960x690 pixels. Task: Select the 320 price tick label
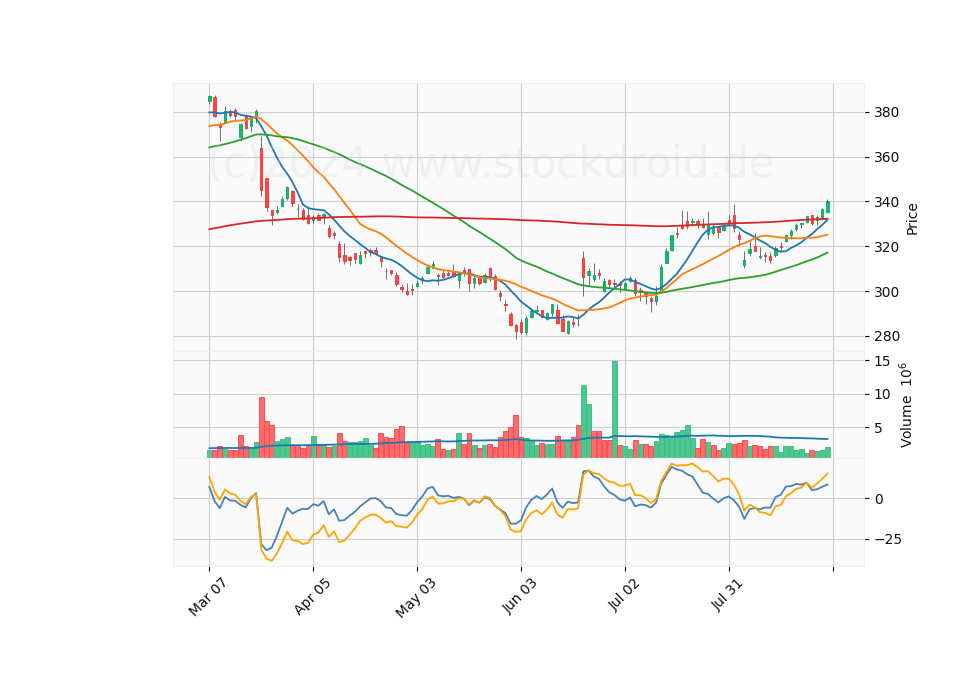point(887,247)
